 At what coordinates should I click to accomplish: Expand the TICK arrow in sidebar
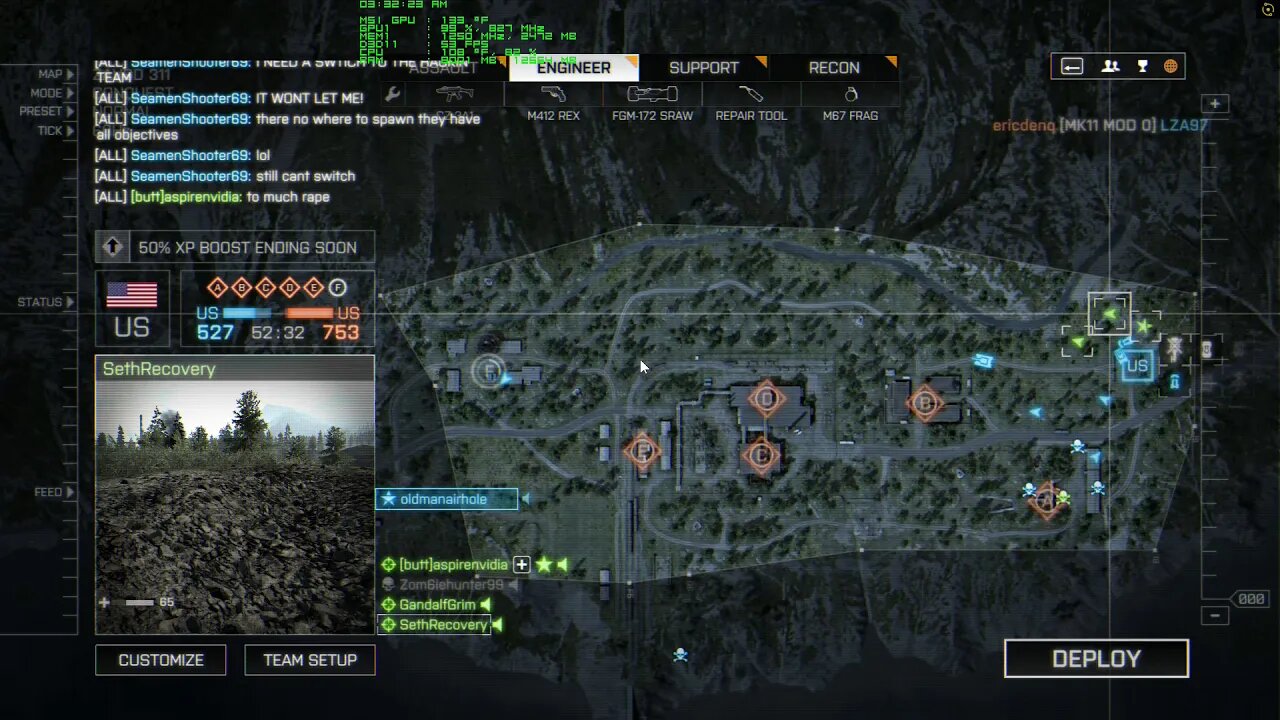point(70,131)
